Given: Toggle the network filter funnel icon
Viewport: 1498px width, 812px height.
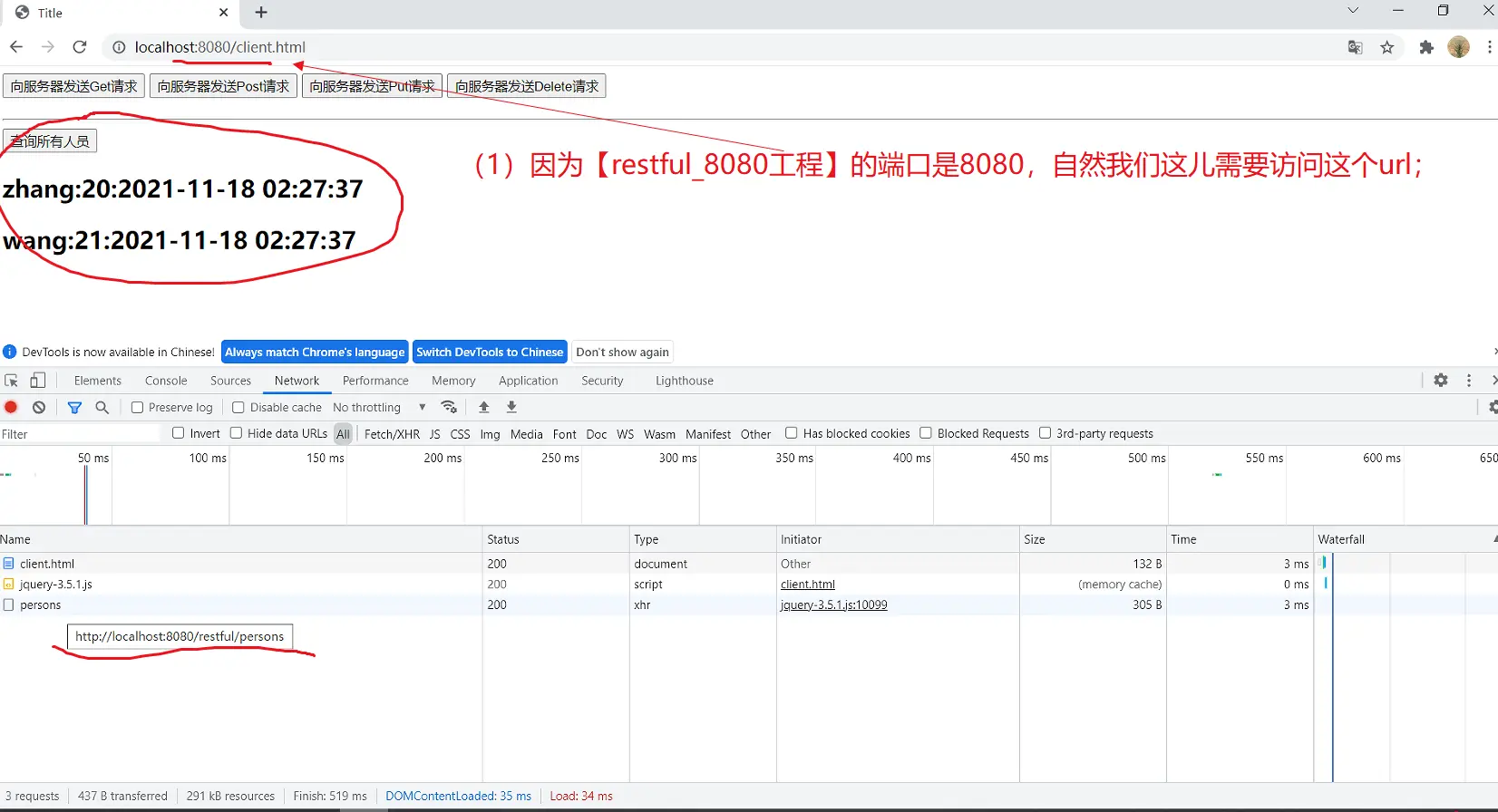Looking at the screenshot, I should [x=74, y=408].
